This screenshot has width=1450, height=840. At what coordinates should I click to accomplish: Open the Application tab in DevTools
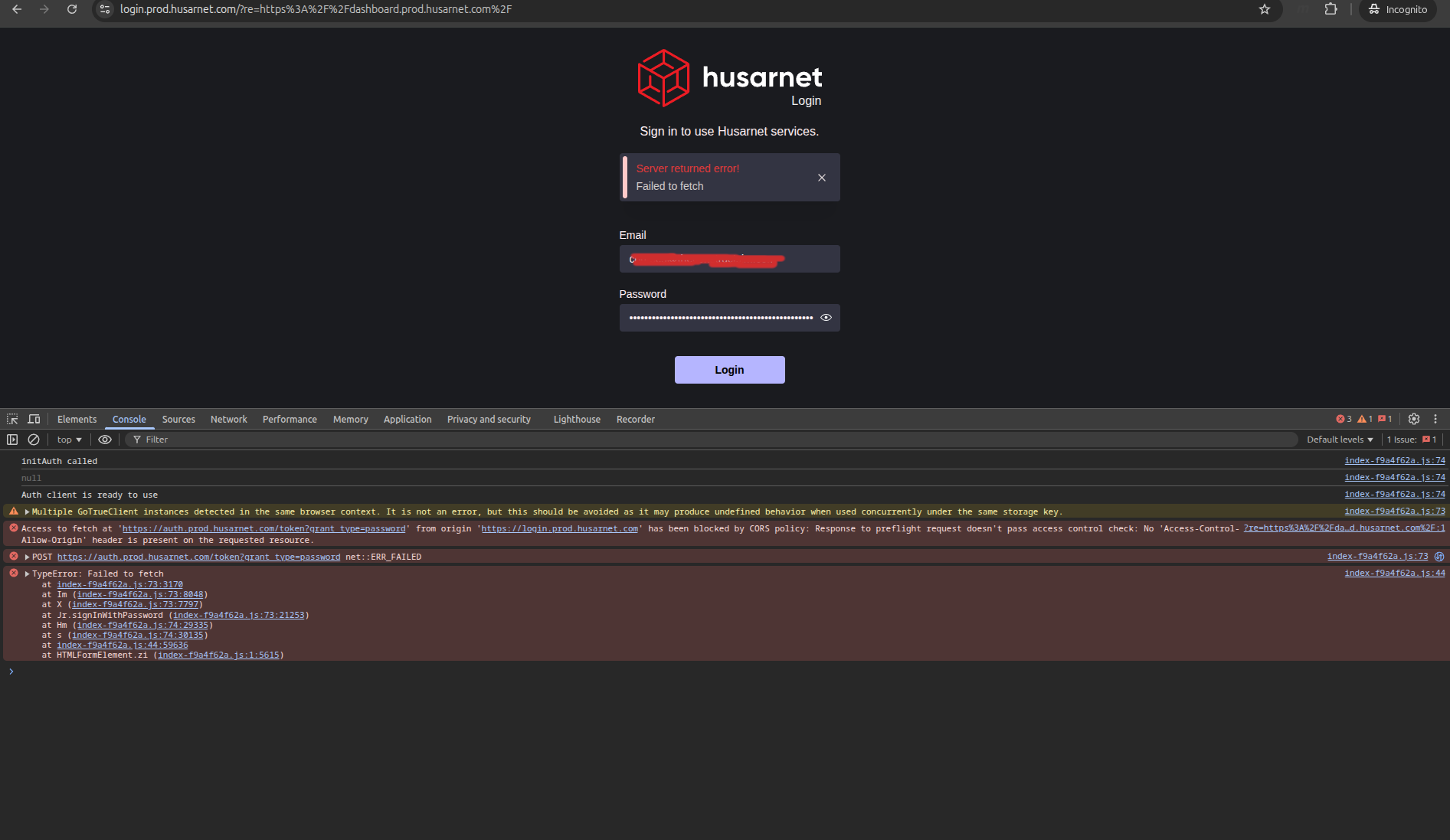407,419
